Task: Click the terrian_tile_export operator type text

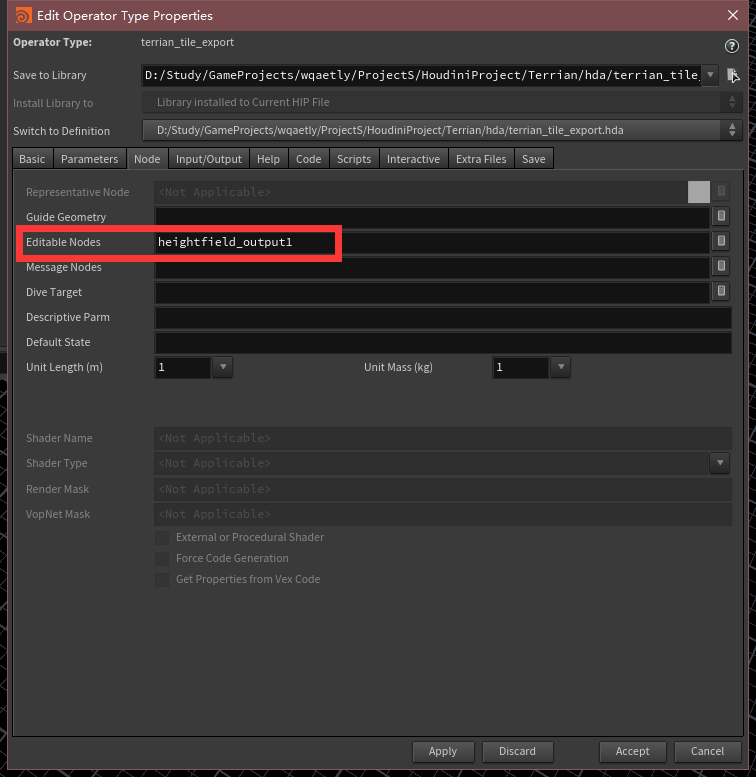Action: pyautogui.click(x=187, y=42)
